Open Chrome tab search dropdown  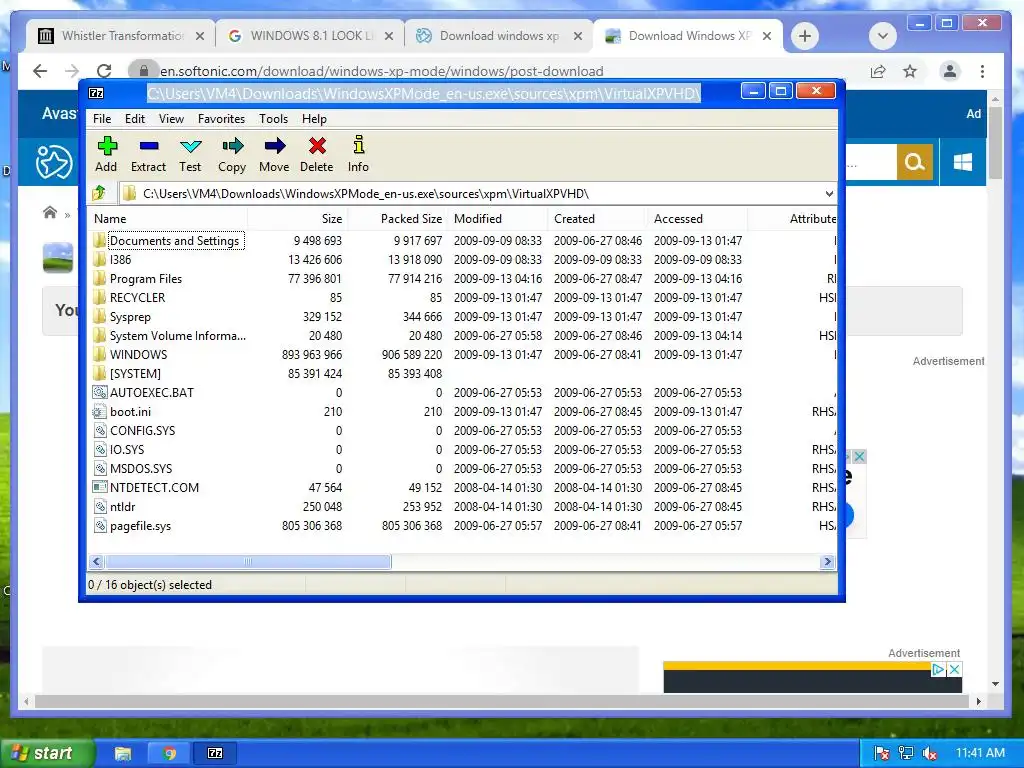(882, 36)
